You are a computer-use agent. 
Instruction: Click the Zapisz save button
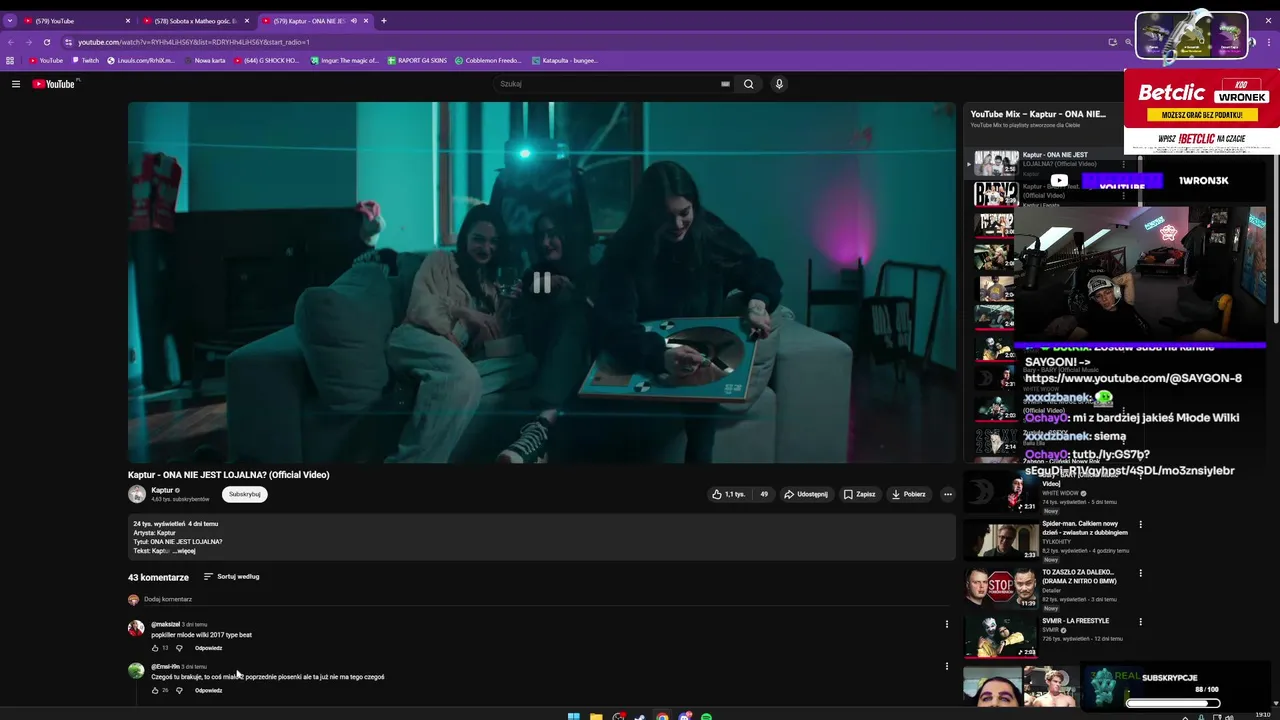[859, 494]
